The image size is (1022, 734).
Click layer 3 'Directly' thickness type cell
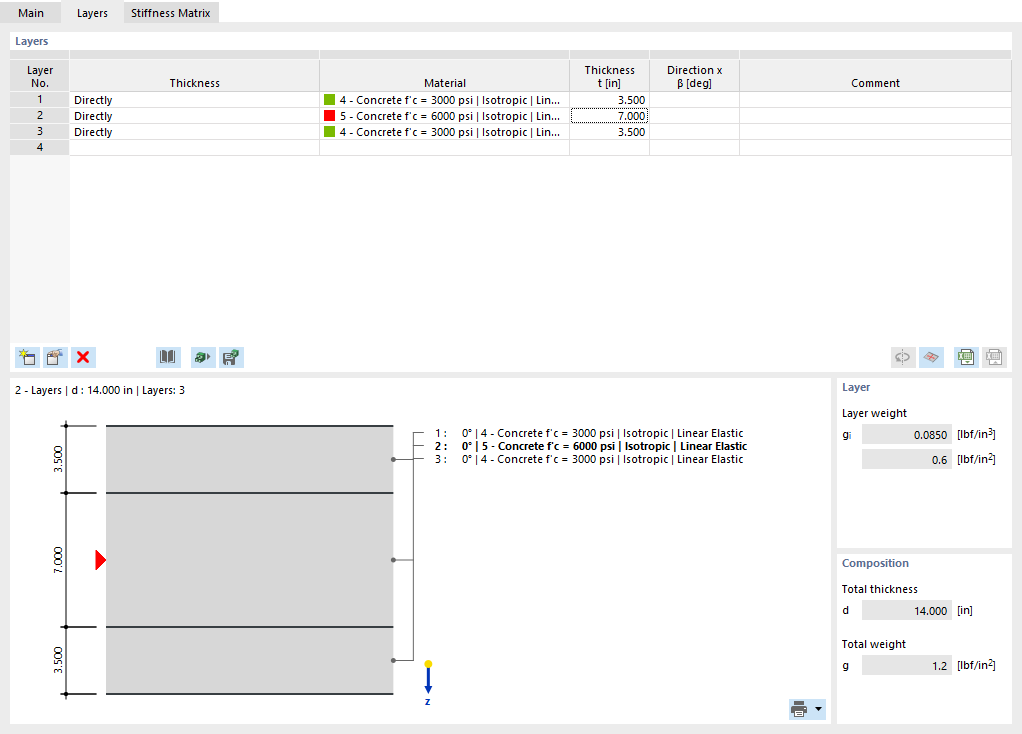194,132
